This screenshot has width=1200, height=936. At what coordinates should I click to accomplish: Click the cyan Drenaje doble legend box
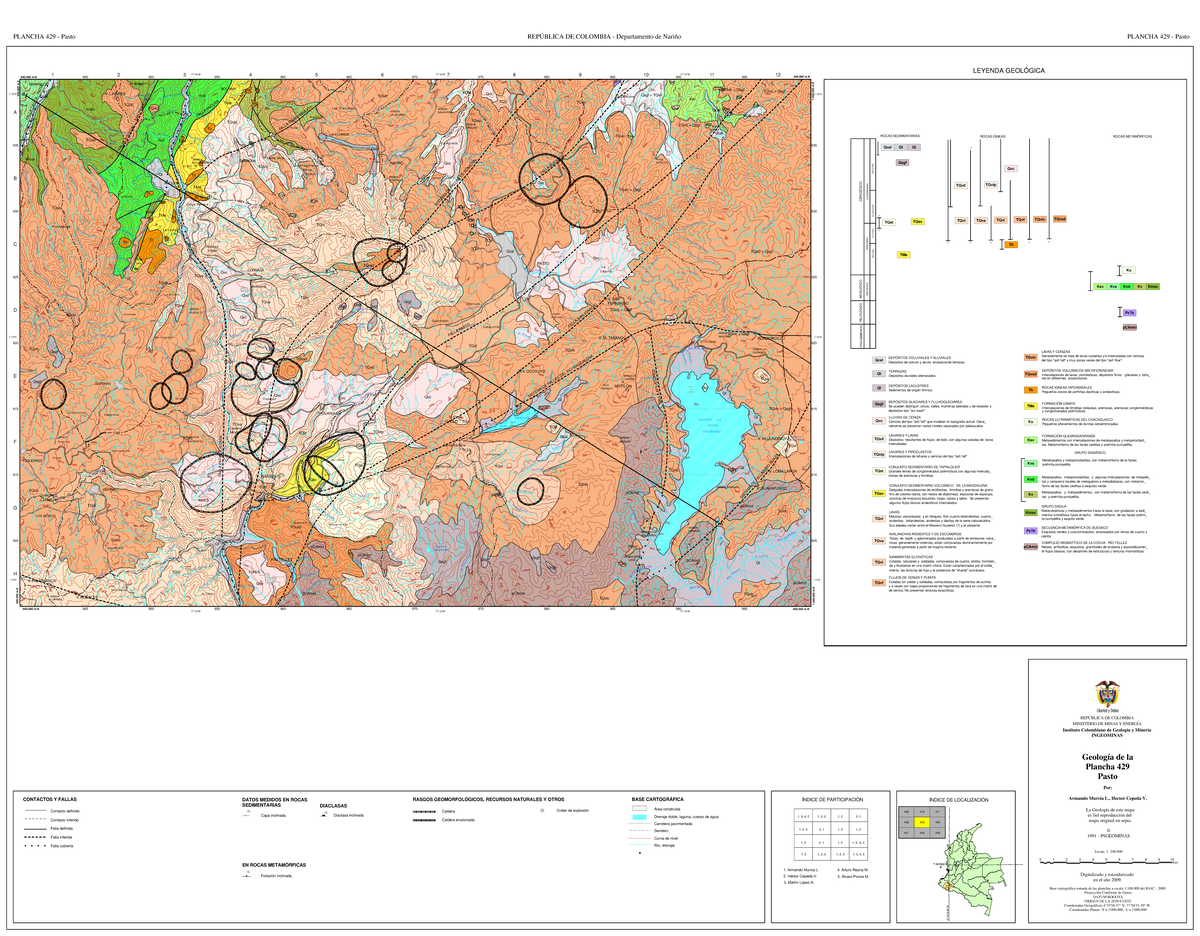point(640,819)
